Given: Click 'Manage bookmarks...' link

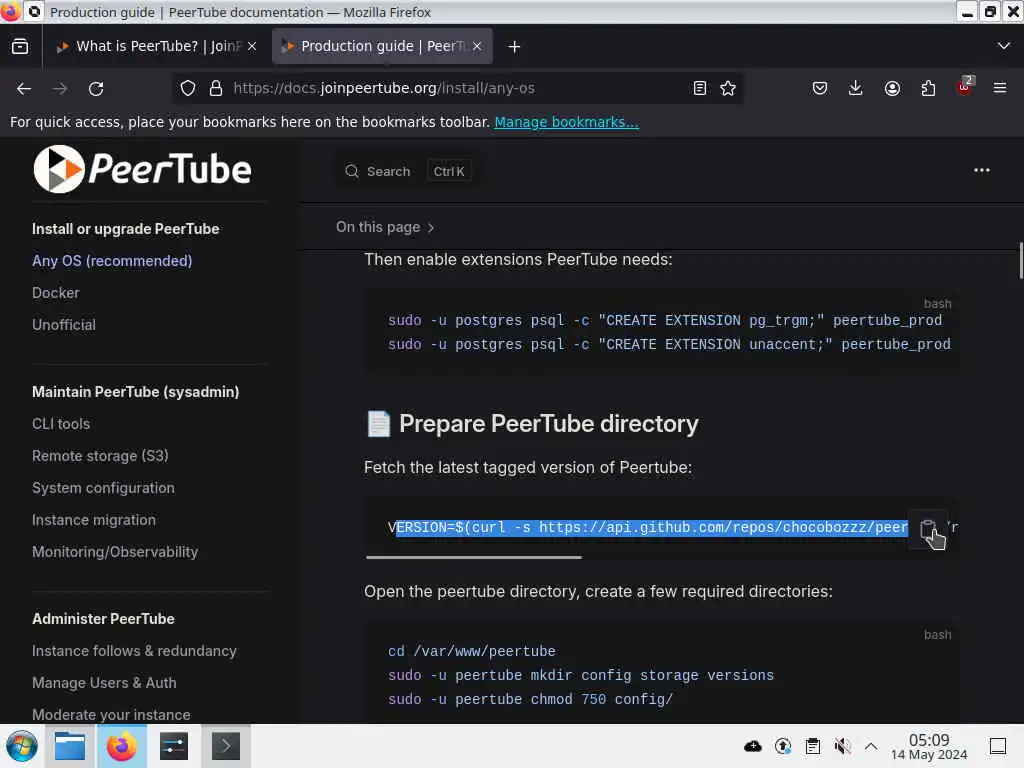Looking at the screenshot, I should pos(566,122).
